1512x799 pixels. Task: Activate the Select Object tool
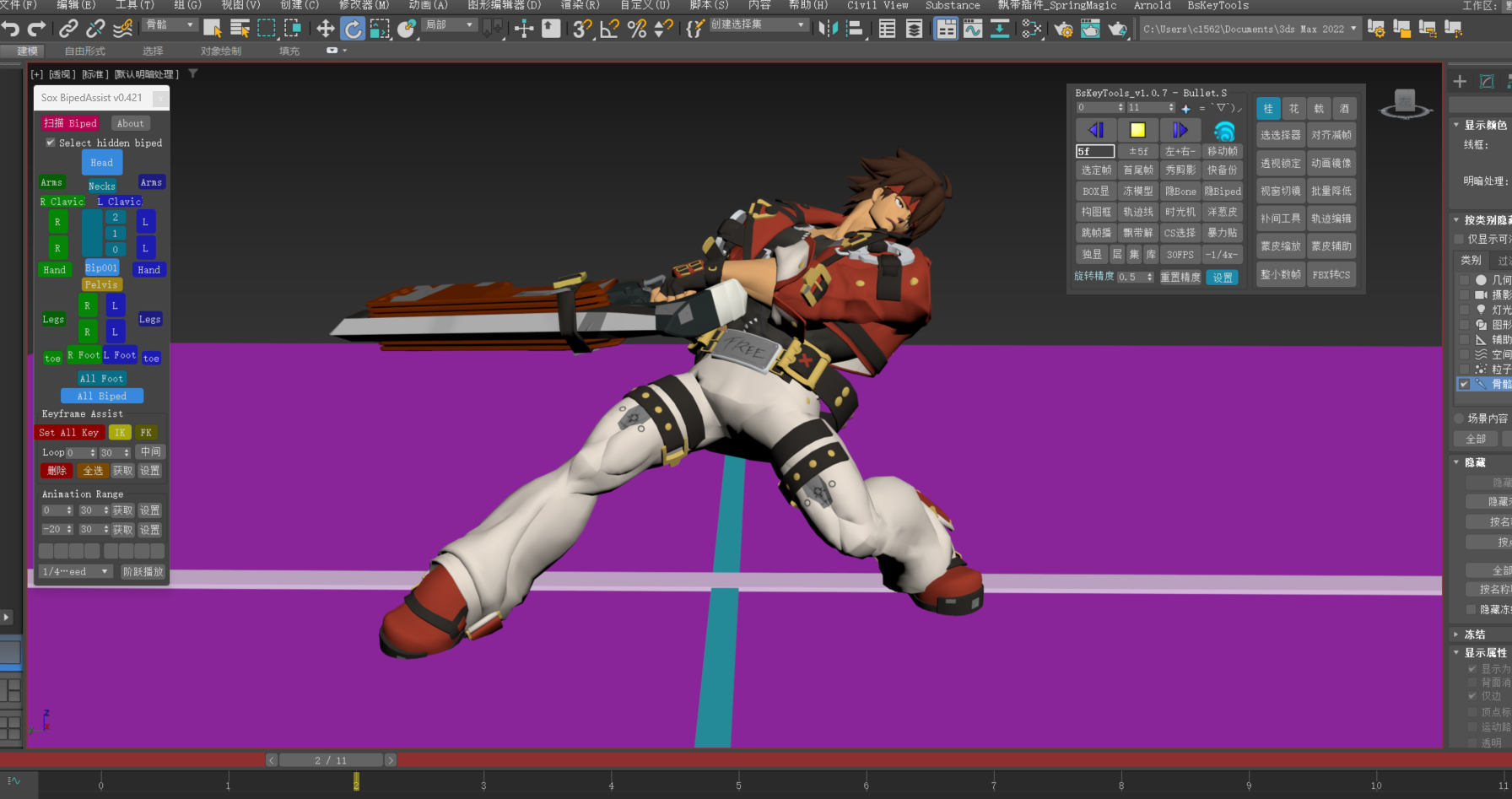[213, 29]
